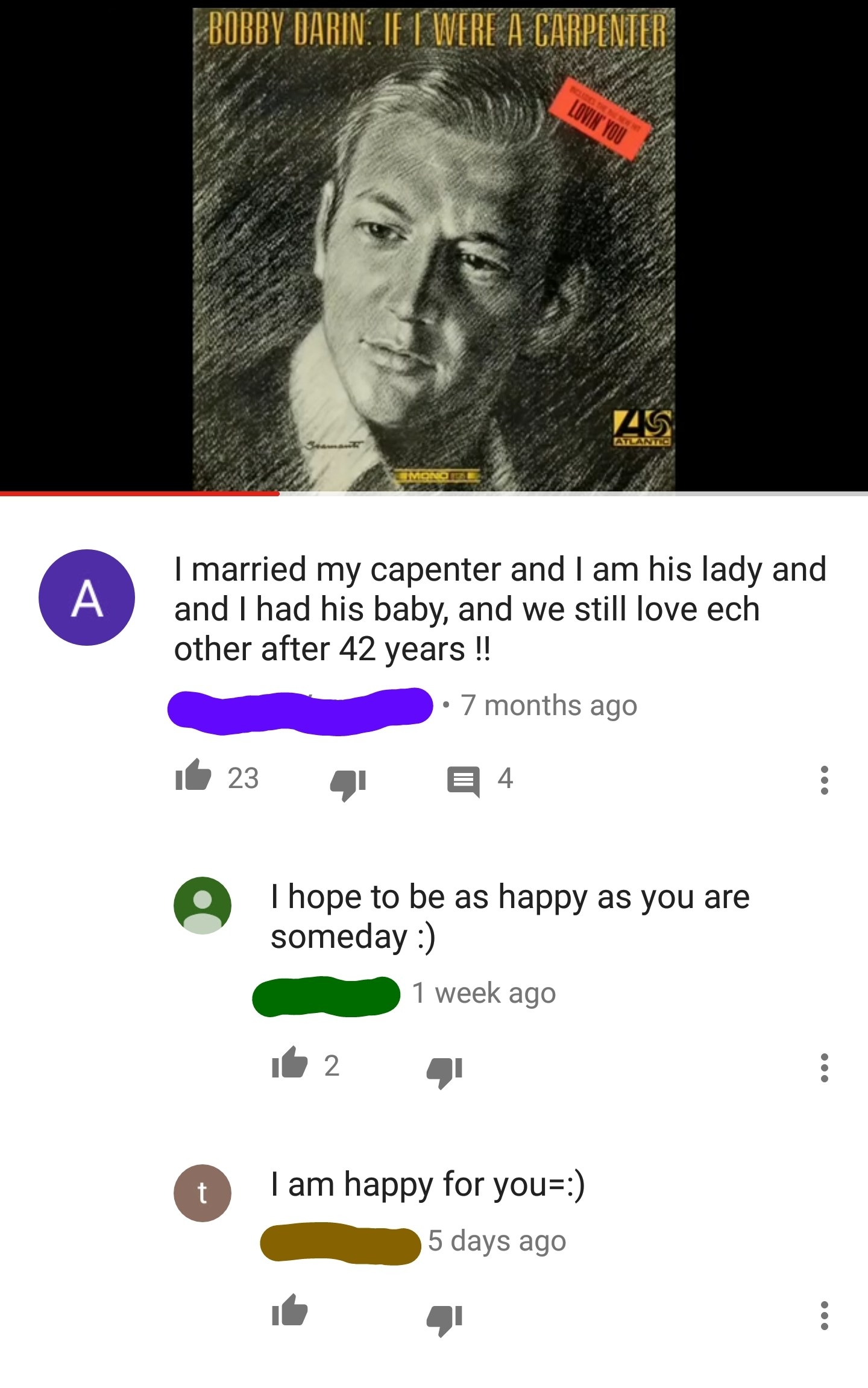Tap the '23' like count number
868x1388 pixels.
pos(243,778)
